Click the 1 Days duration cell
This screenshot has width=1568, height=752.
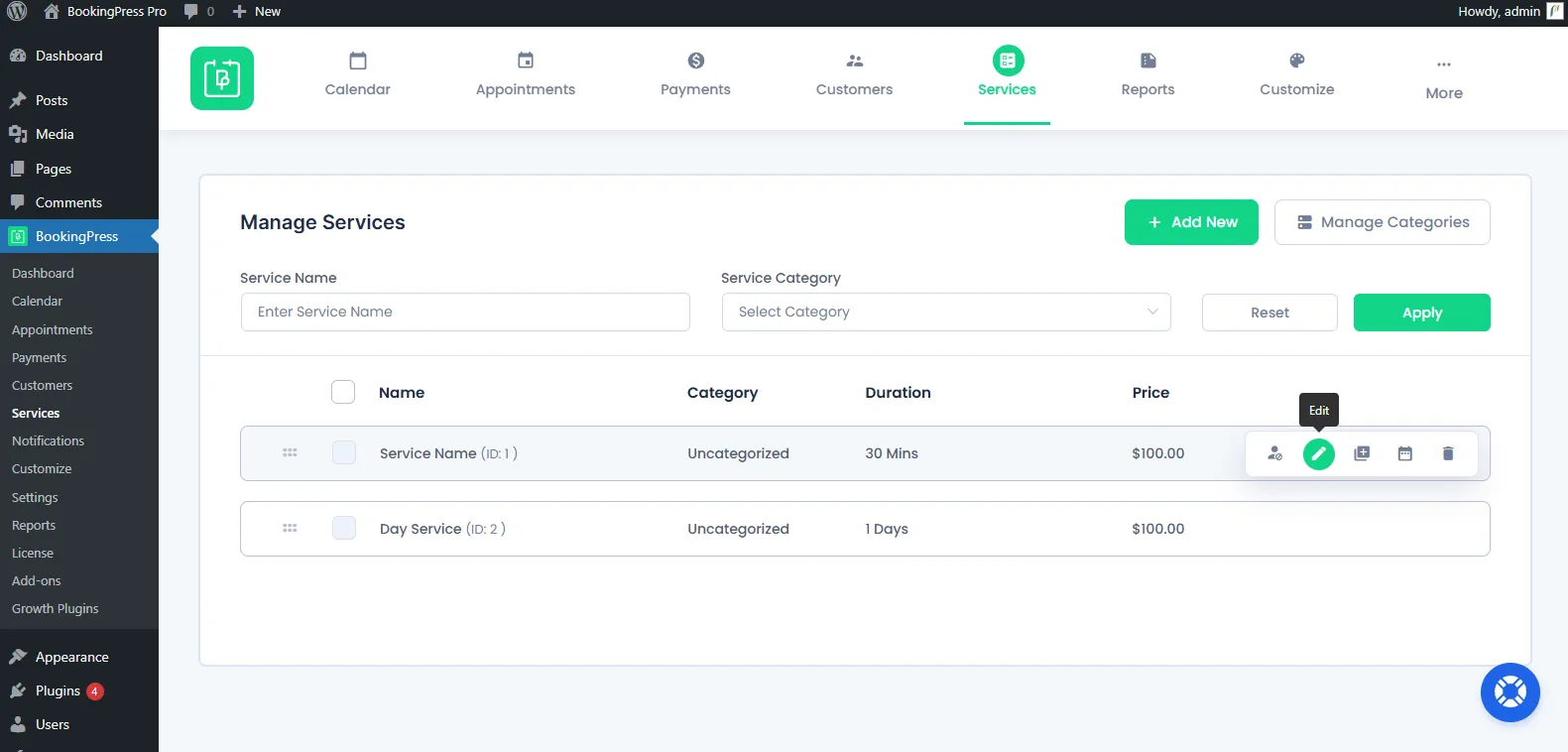click(x=887, y=529)
